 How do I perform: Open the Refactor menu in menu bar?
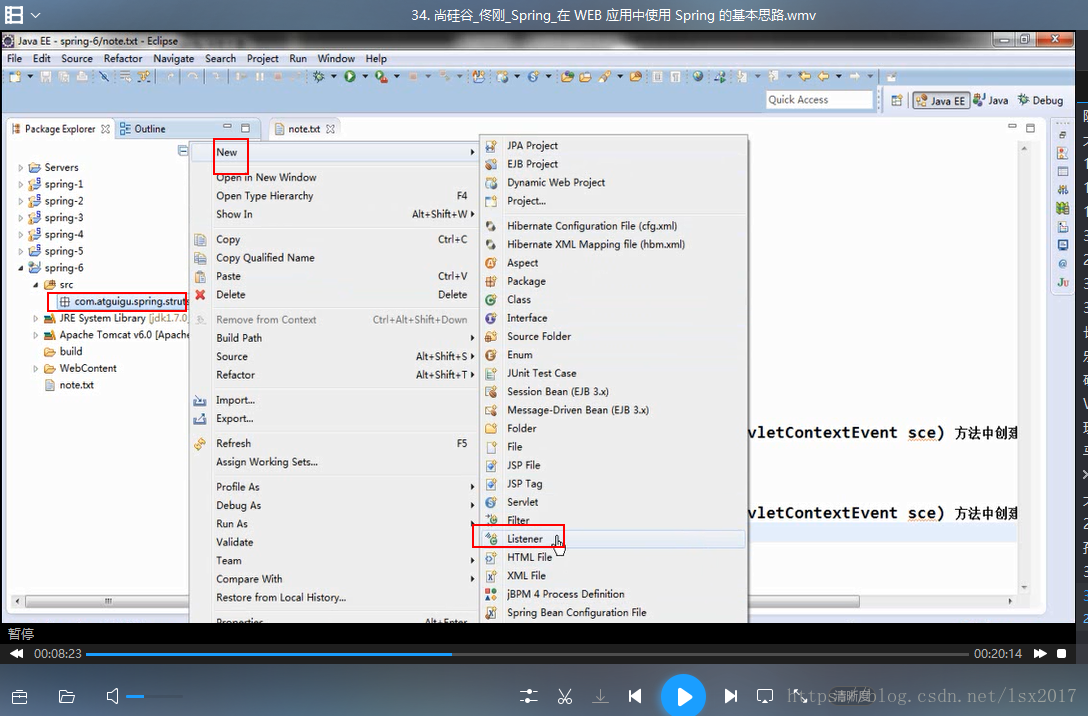tap(123, 59)
